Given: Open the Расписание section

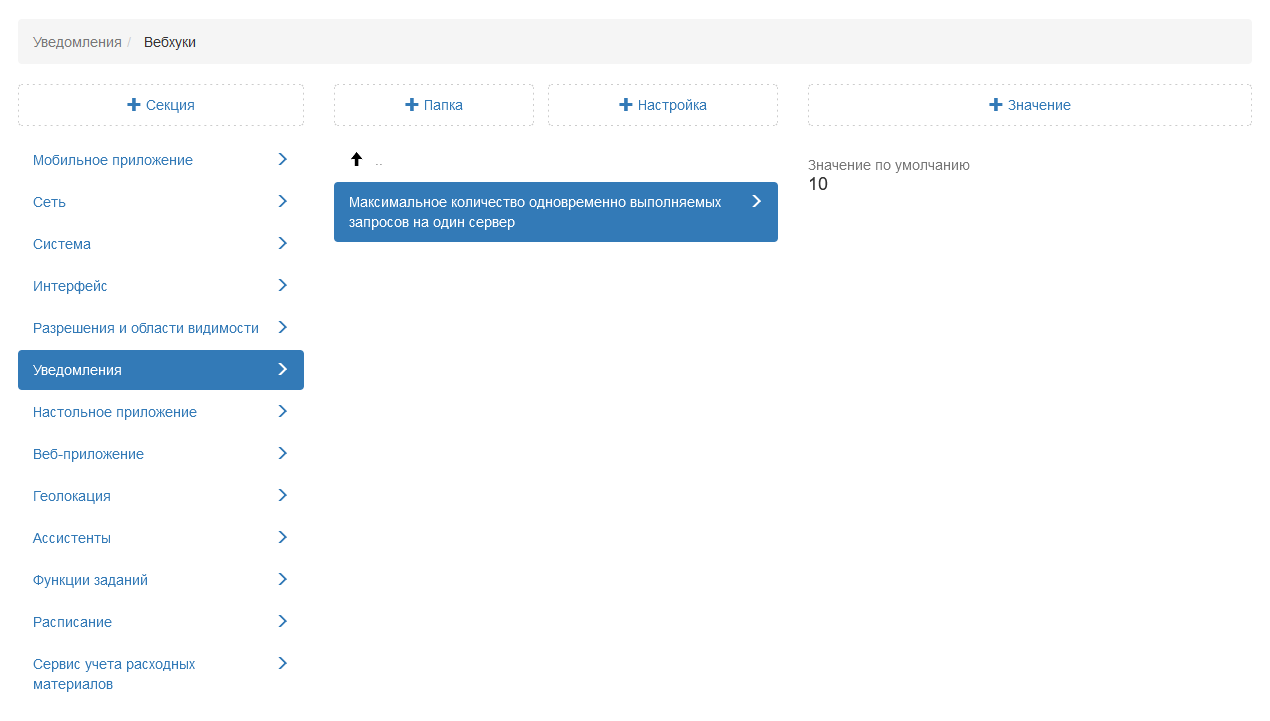Looking at the screenshot, I should 72,622.
